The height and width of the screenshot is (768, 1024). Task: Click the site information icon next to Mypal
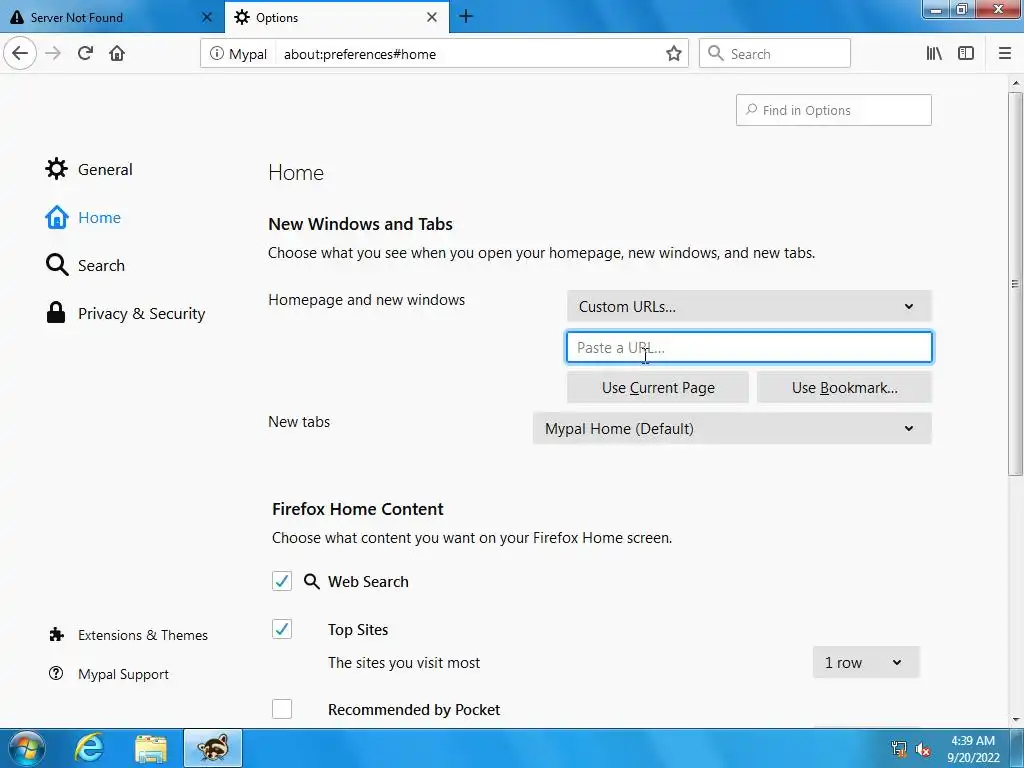216,54
